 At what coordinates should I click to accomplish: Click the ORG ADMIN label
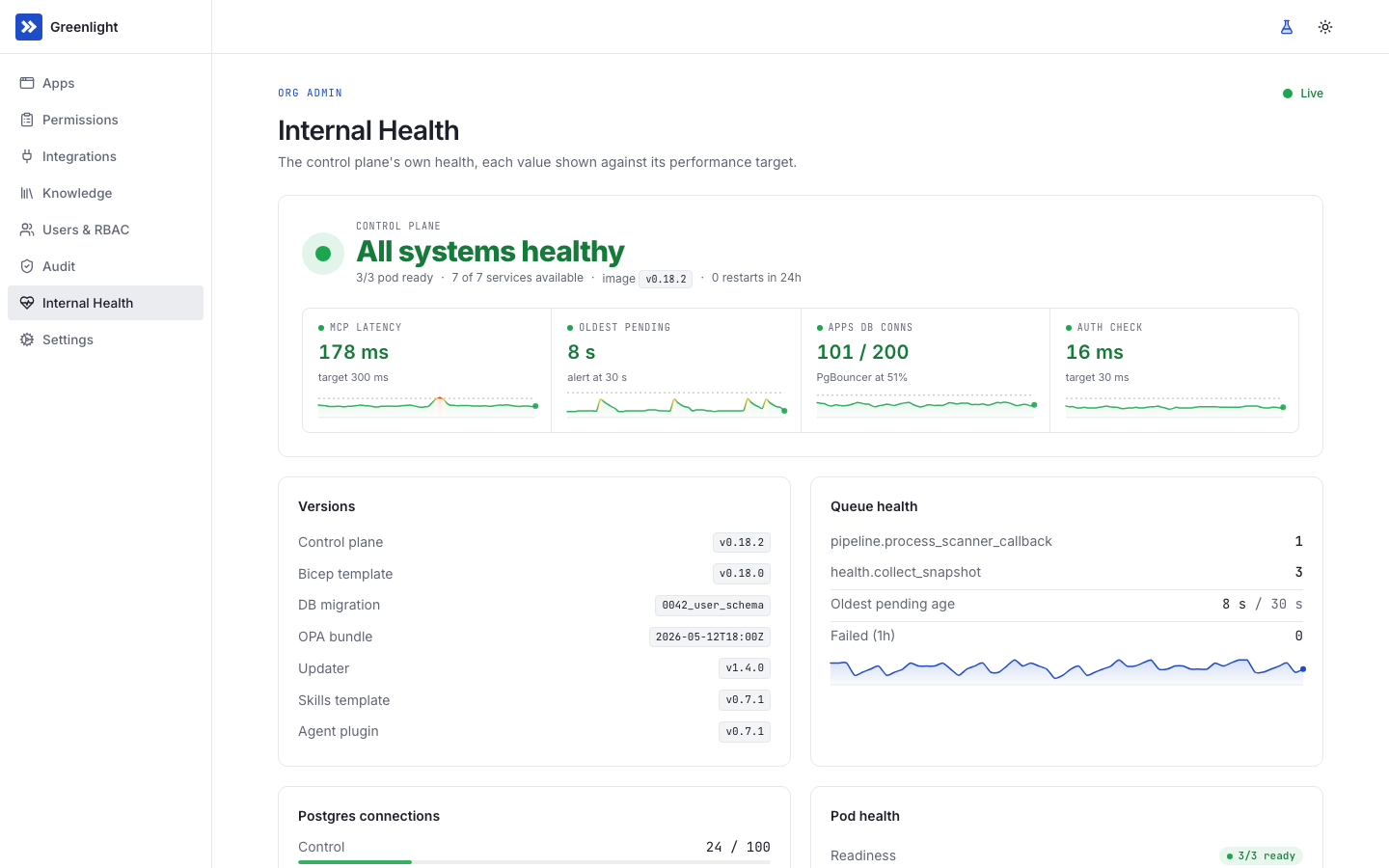click(x=310, y=94)
